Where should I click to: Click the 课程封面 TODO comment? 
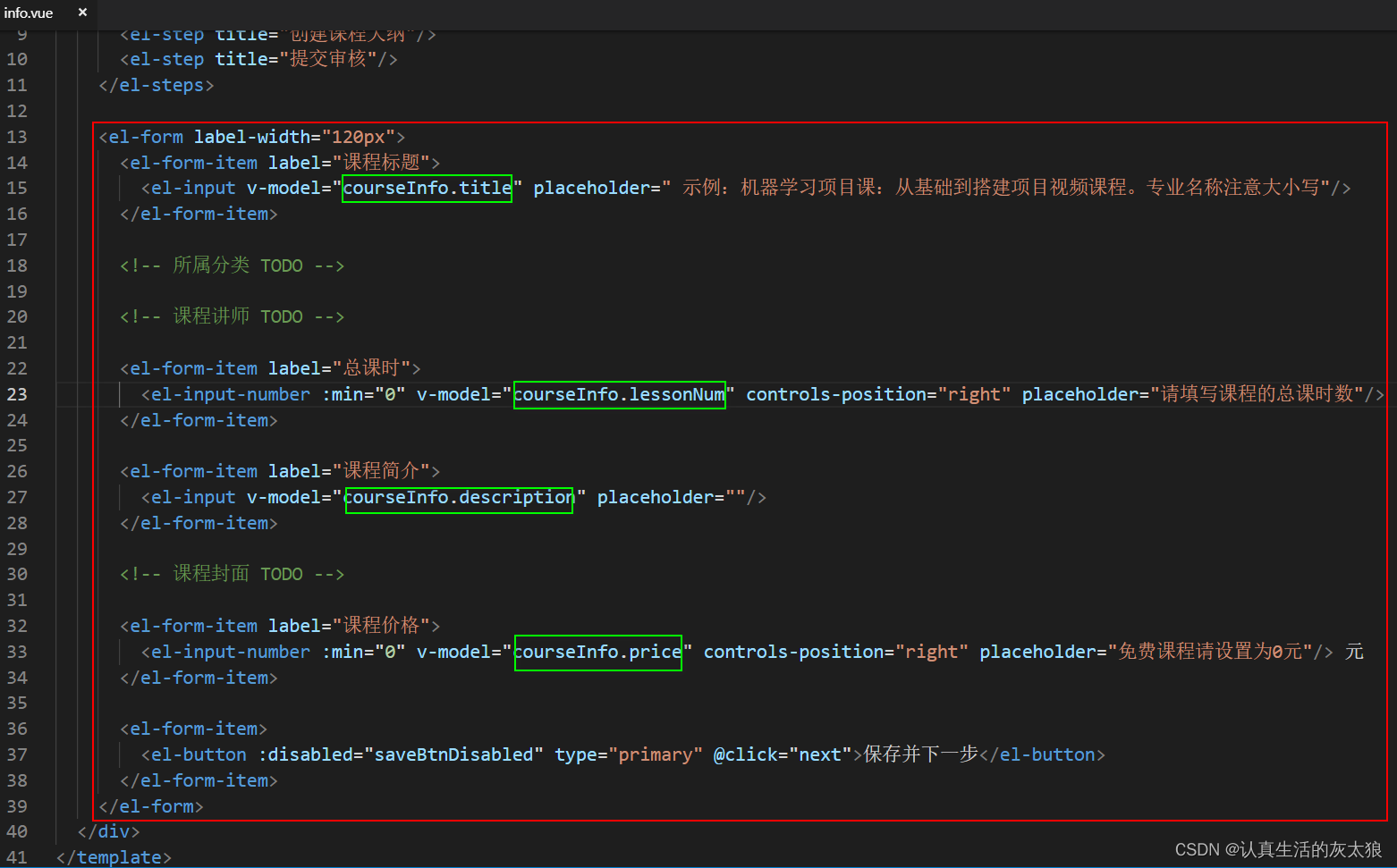click(x=233, y=573)
